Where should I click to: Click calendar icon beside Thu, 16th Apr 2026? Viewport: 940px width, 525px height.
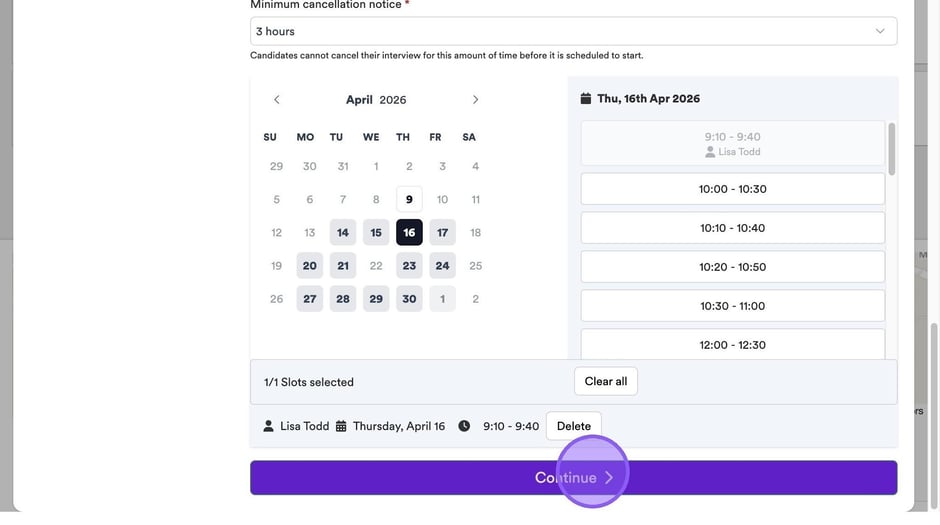point(586,99)
